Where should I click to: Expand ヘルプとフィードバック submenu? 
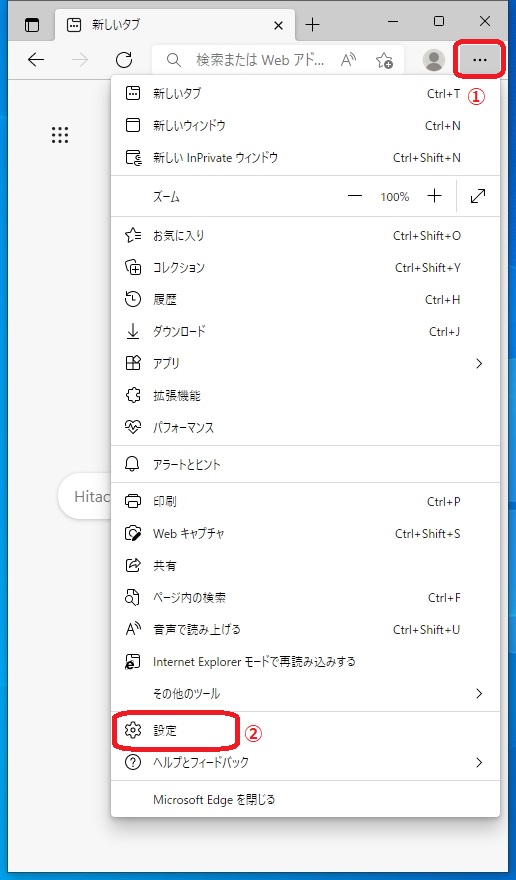[x=305, y=762]
